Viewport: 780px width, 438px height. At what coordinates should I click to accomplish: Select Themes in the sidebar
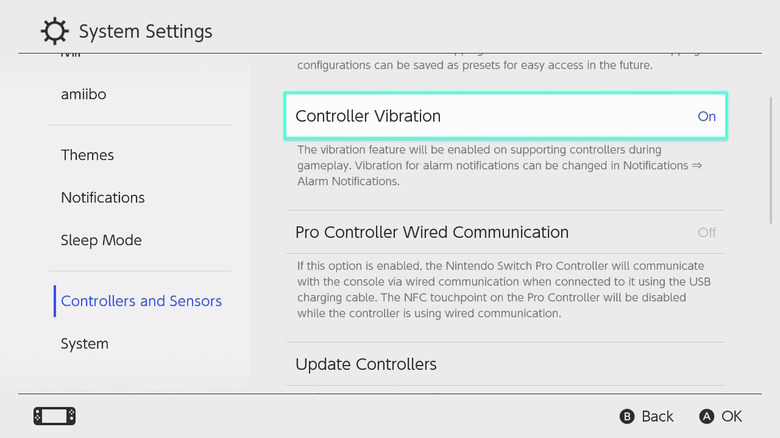click(x=87, y=155)
